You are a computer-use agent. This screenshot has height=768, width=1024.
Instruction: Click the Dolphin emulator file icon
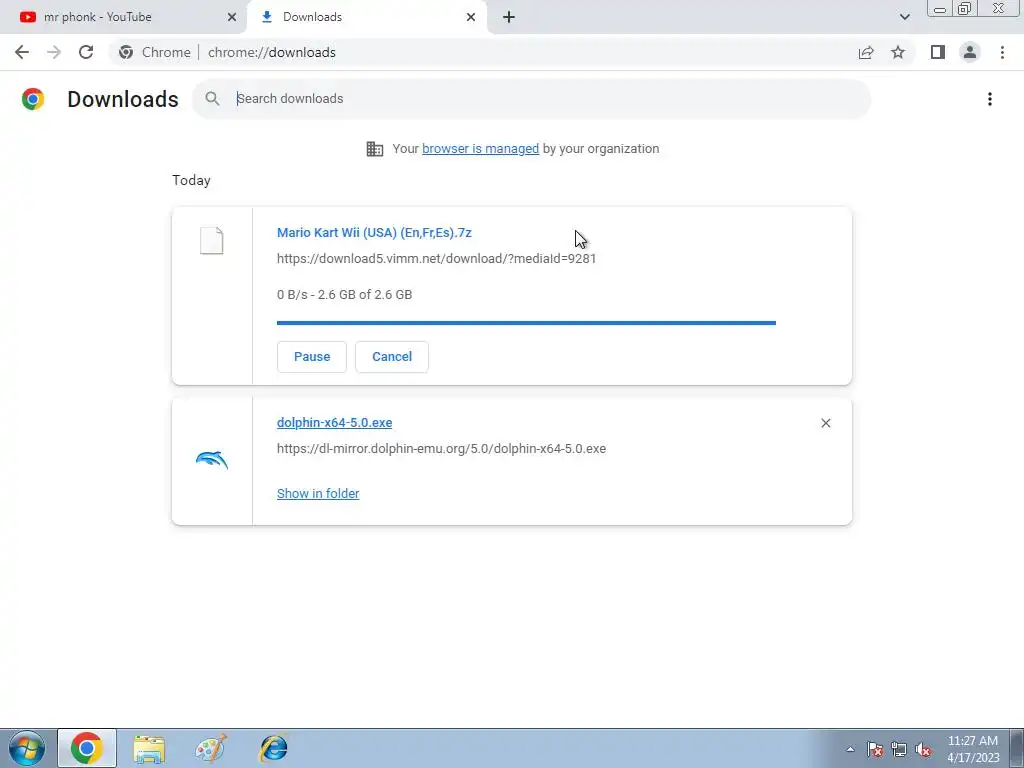click(x=212, y=460)
